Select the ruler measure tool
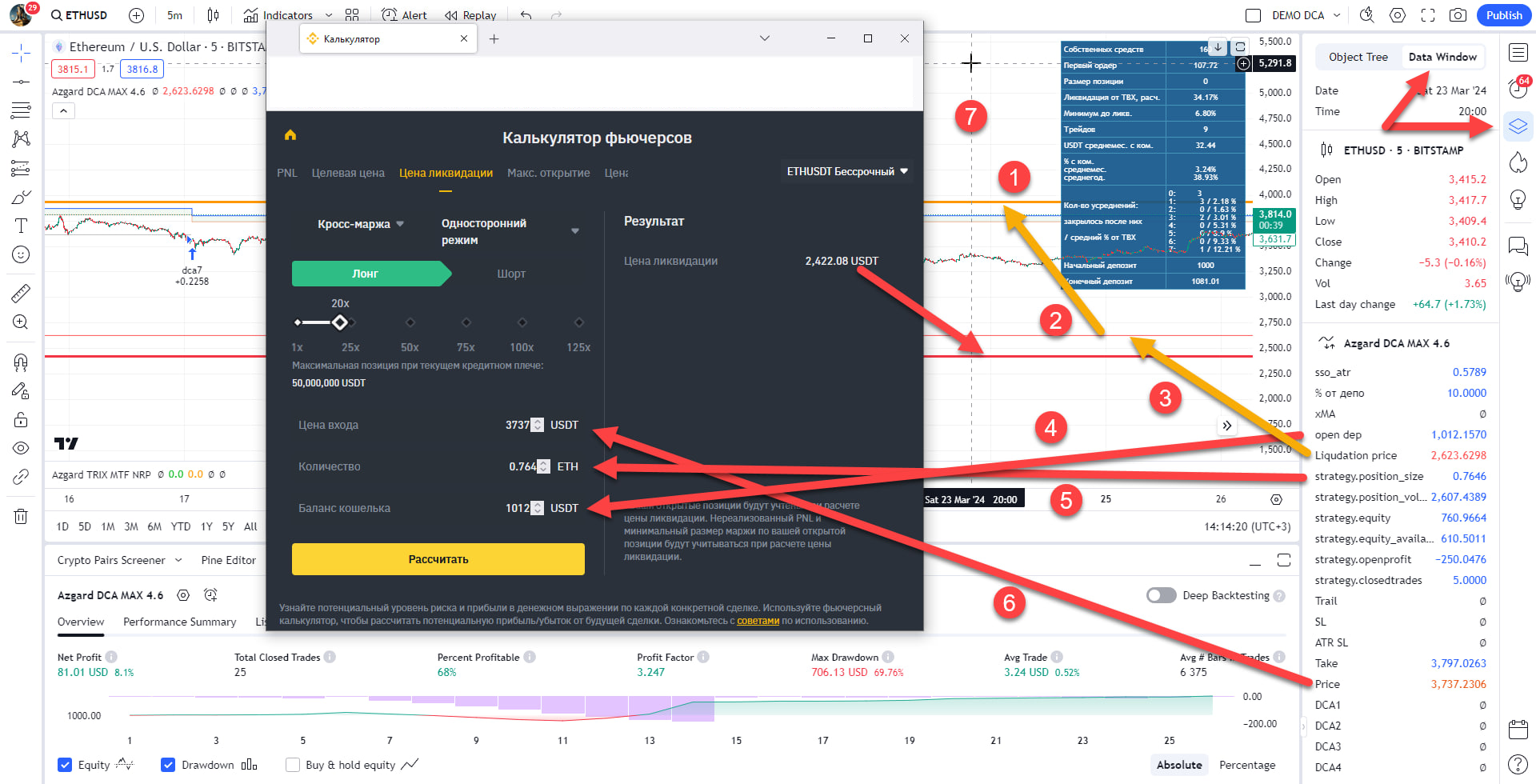This screenshot has width=1536, height=784. pyautogui.click(x=21, y=294)
